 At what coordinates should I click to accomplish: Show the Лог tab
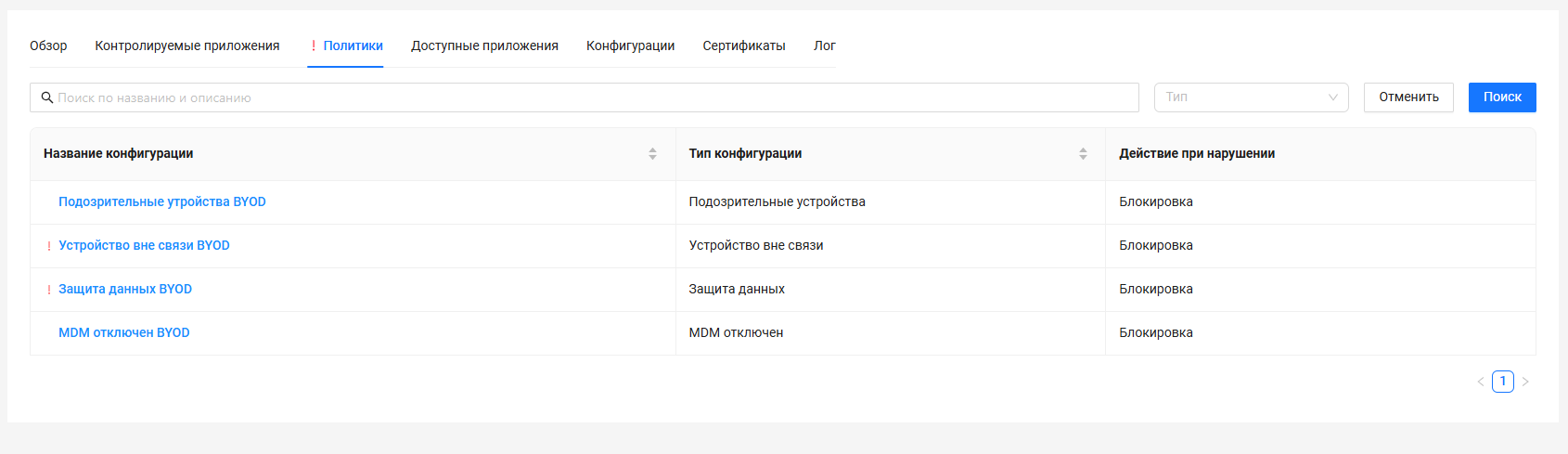click(824, 45)
